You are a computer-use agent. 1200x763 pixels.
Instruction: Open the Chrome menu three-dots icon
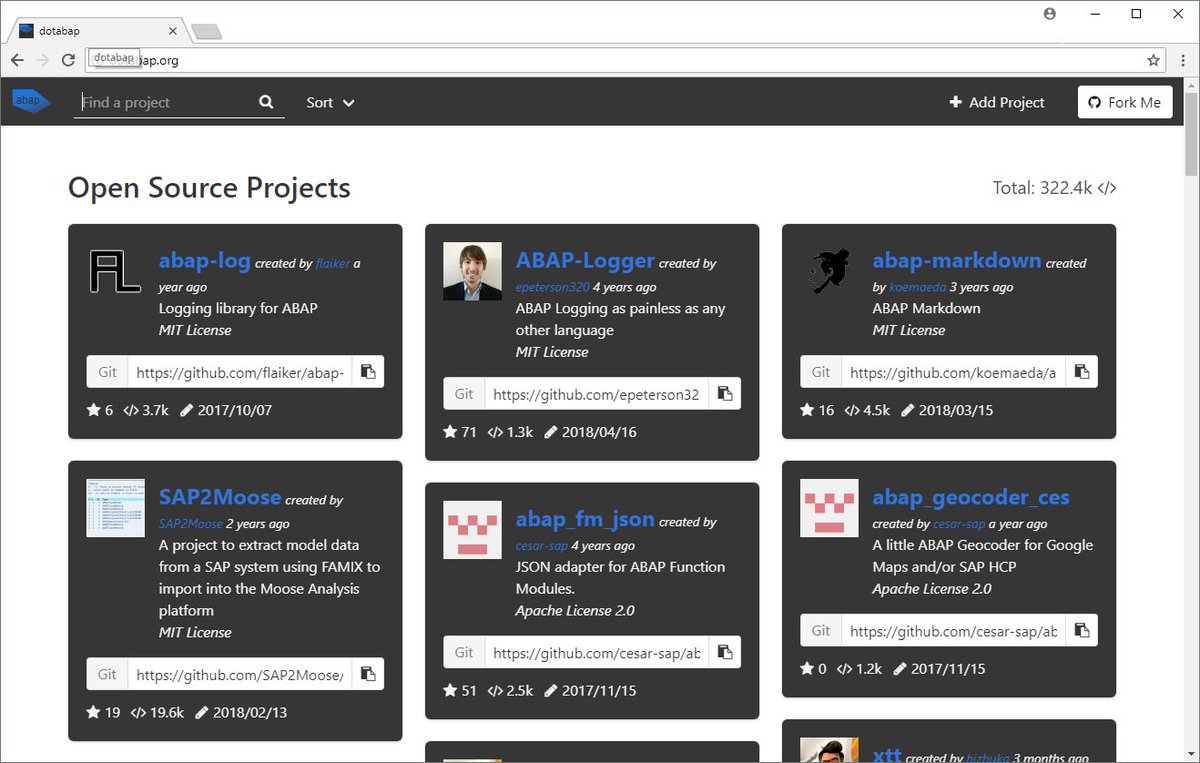(x=1182, y=60)
